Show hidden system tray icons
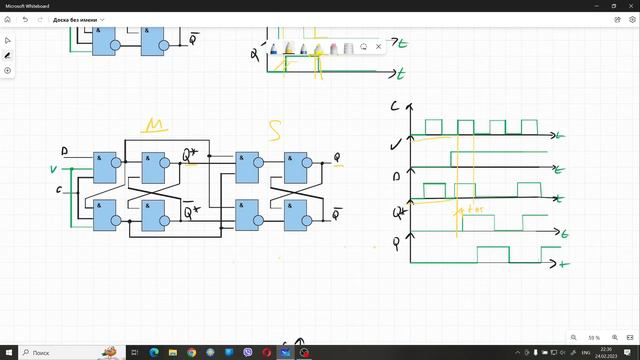640x360 pixels. [x=518, y=352]
